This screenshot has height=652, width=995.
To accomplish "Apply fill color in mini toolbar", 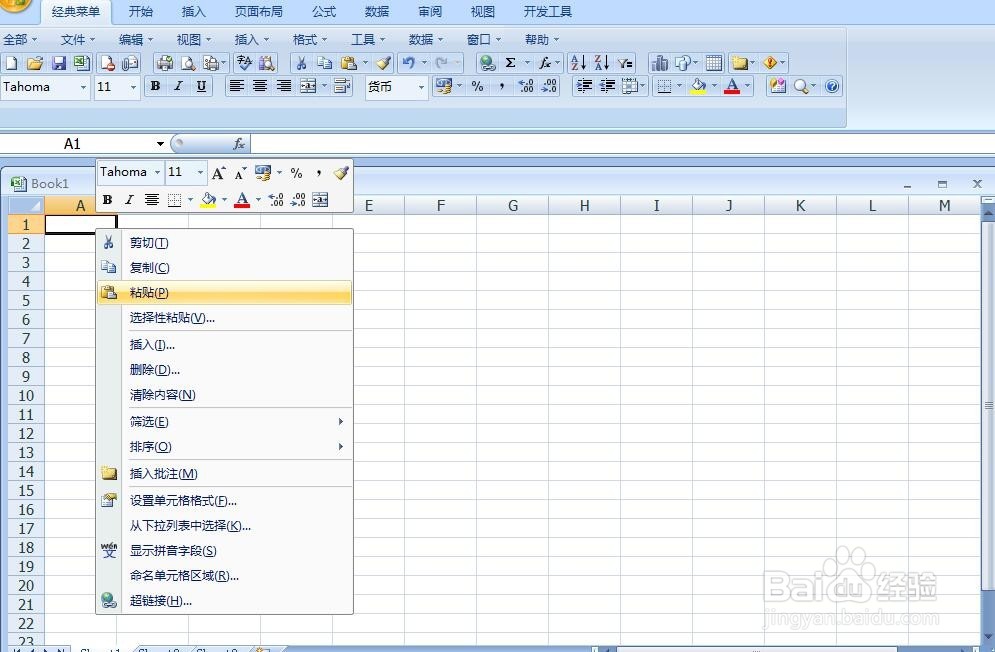I will 208,200.
